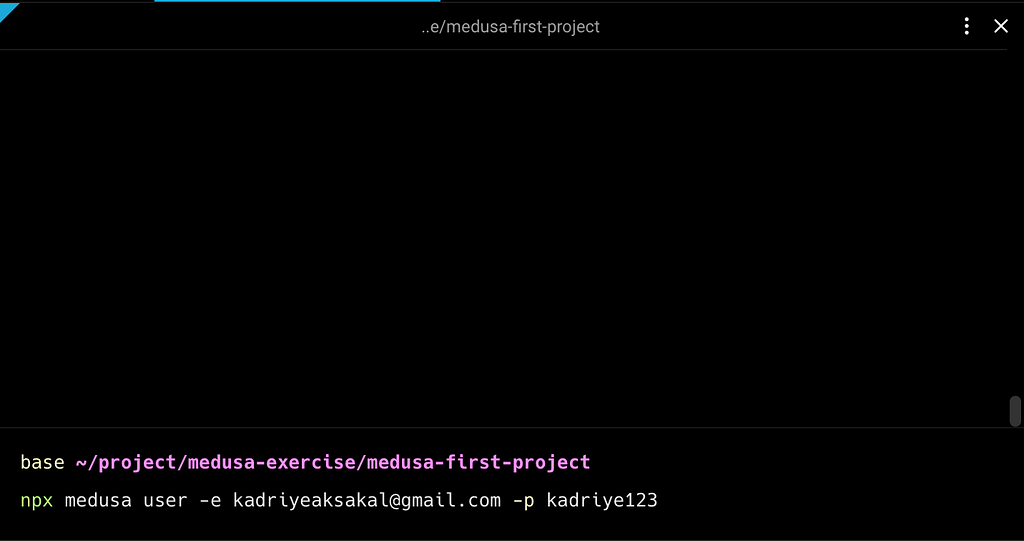Click the scrollbar track above the thumb

coord(1015,222)
